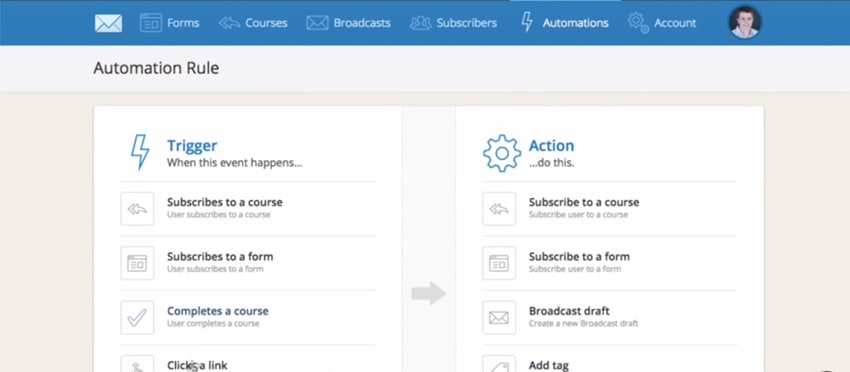Viewport: 850px width, 372px height.
Task: Click 'User subscribes to a form' description
Action: coord(215,269)
